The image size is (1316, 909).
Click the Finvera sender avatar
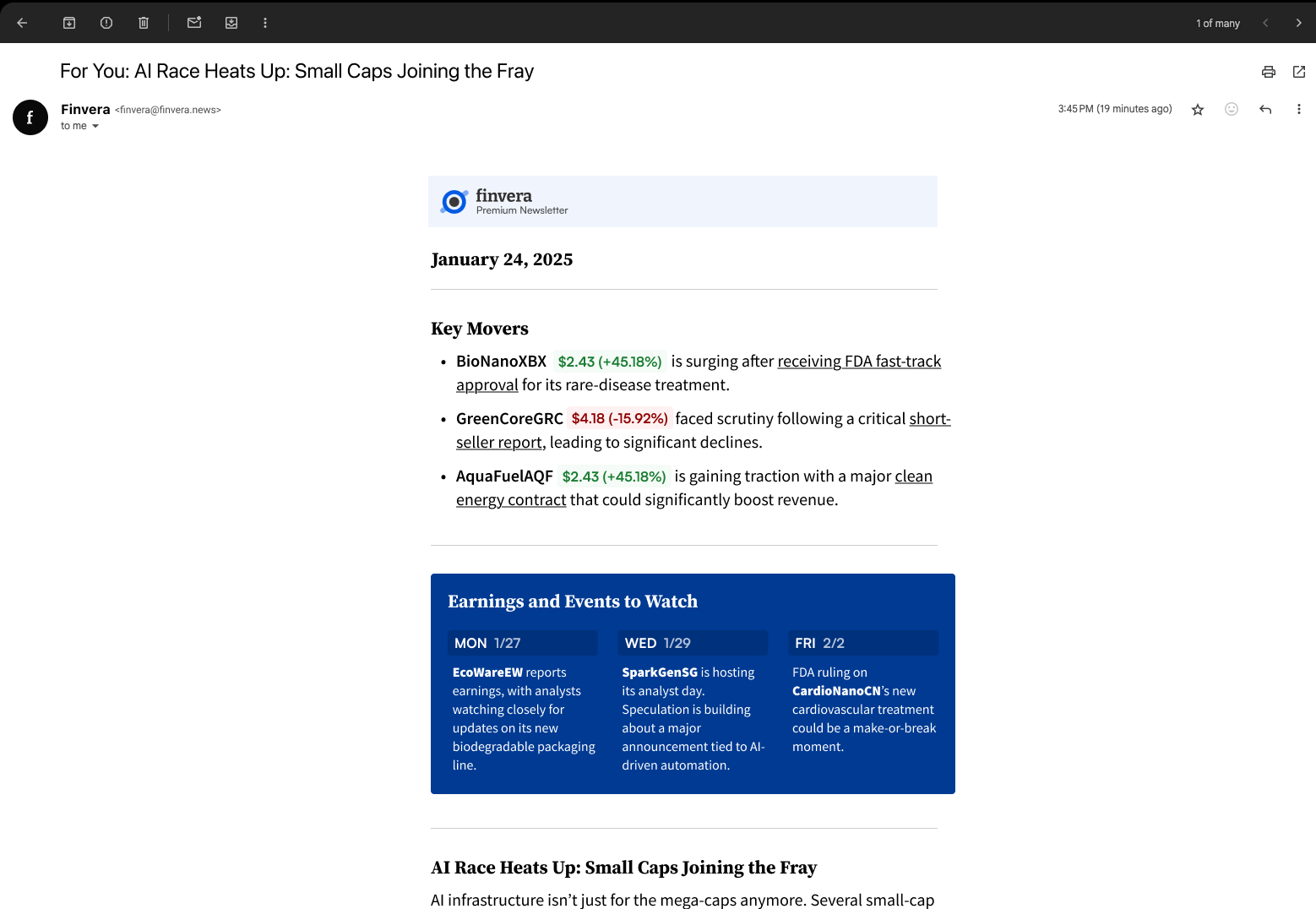pyautogui.click(x=30, y=117)
